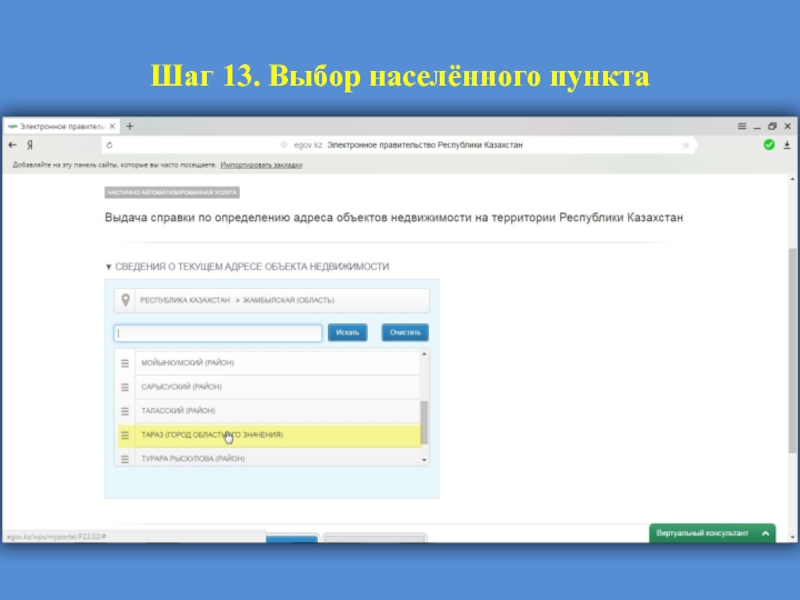
Task: Close the Электронное правительство tab
Action: [x=112, y=126]
